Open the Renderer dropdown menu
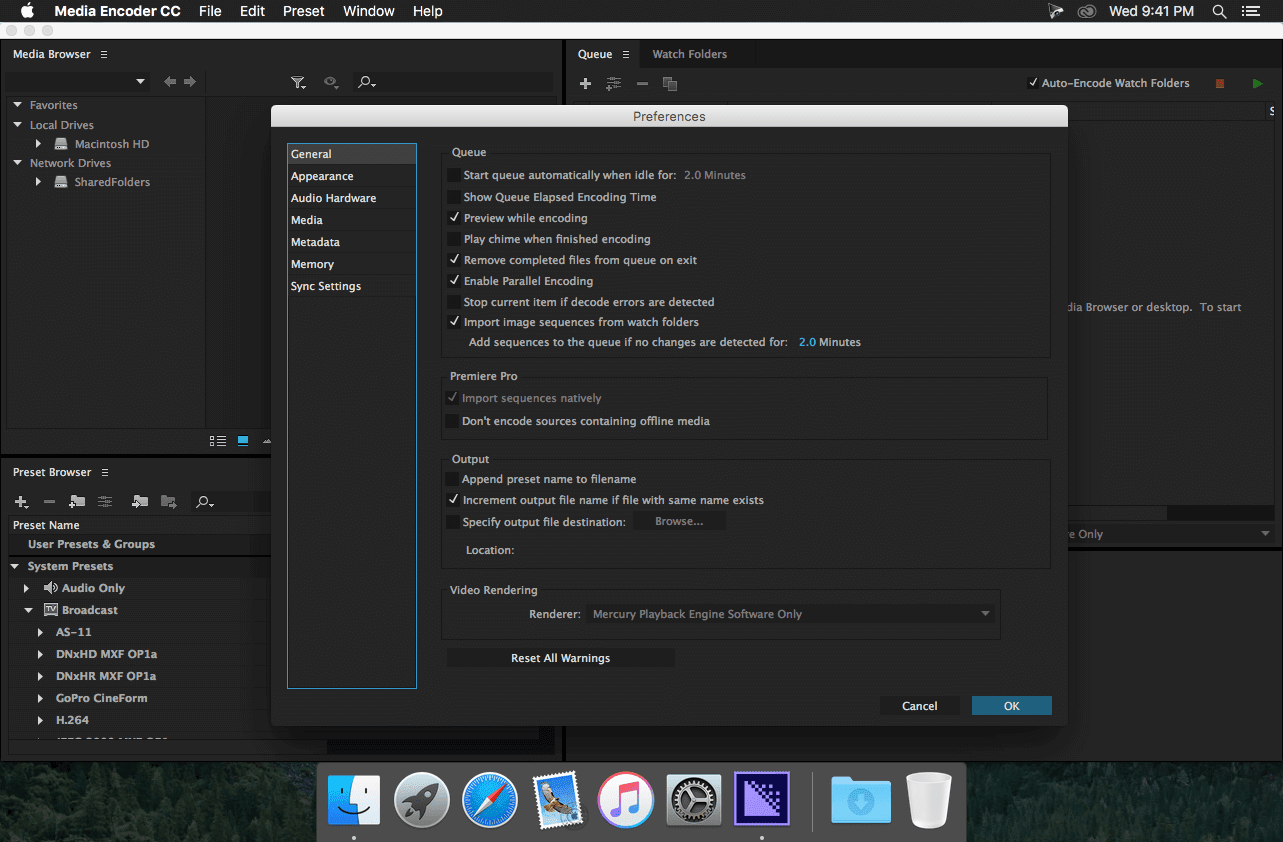 (985, 613)
